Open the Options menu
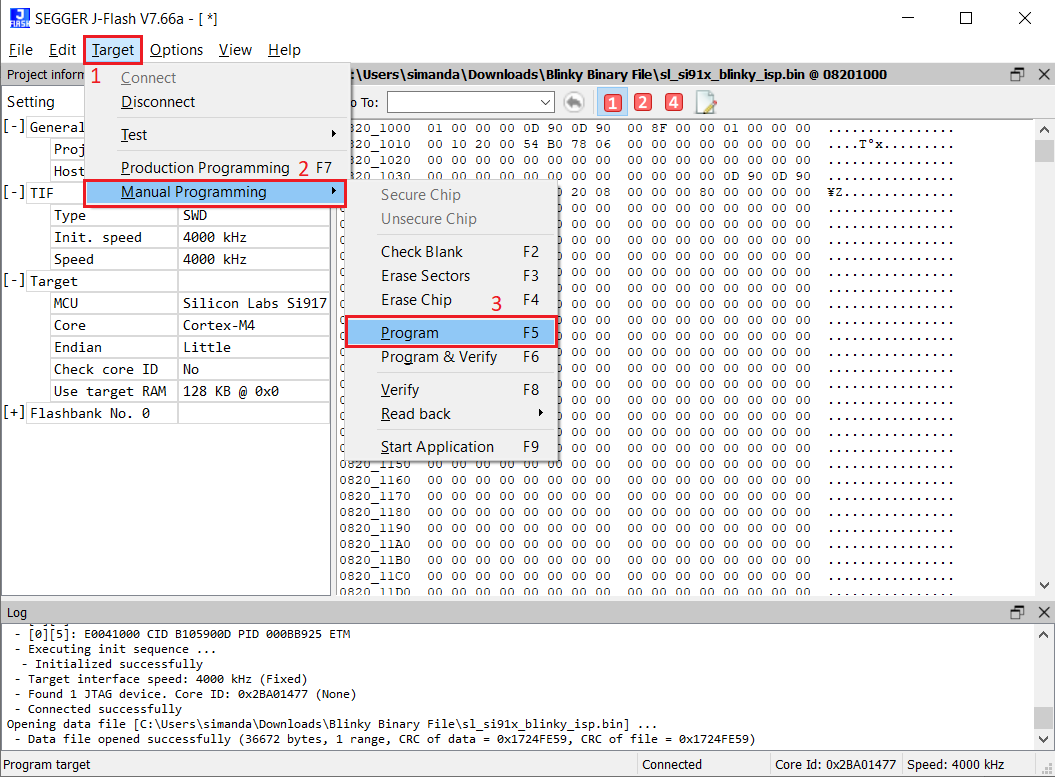 (176, 50)
